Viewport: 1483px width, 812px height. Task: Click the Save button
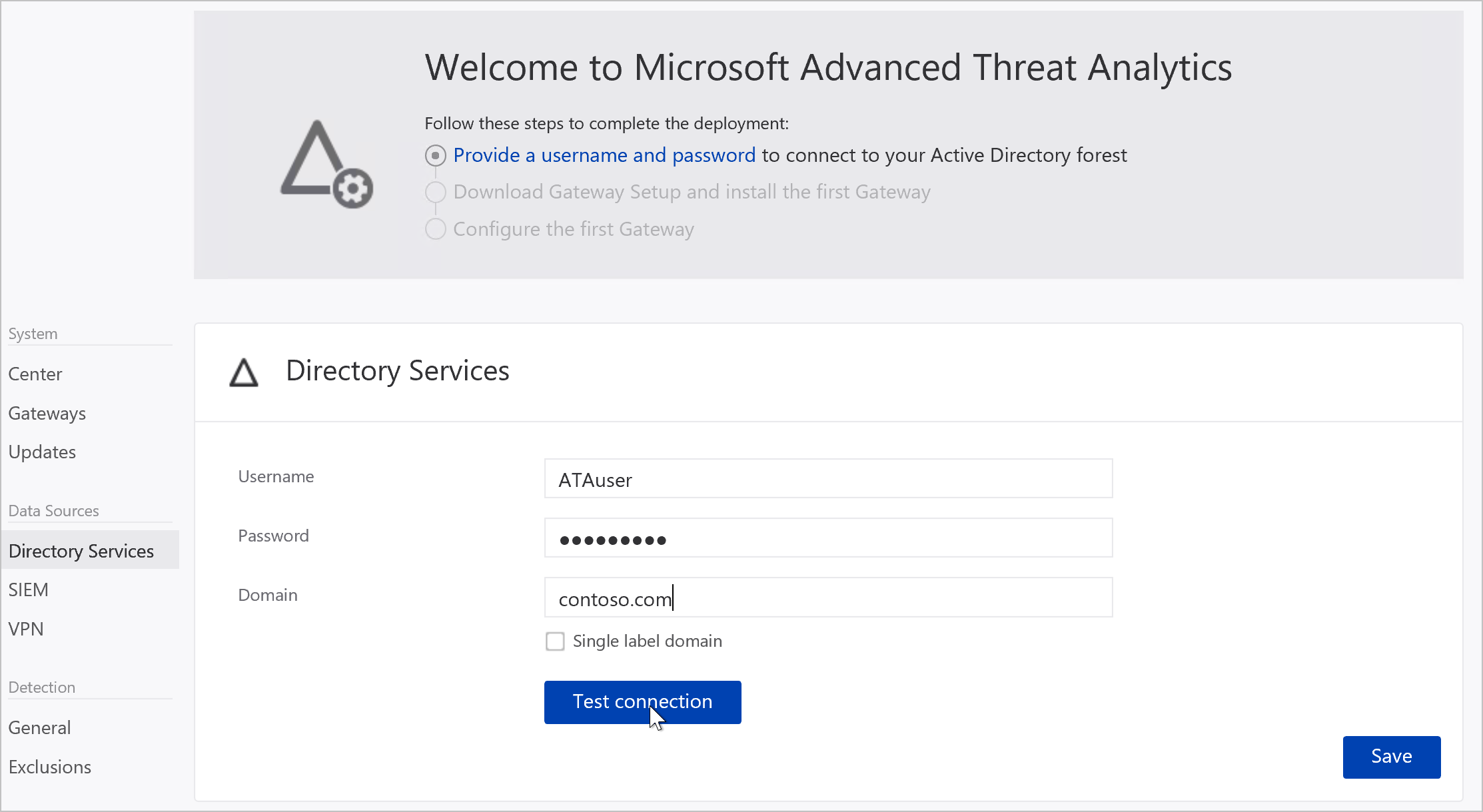[x=1392, y=756]
